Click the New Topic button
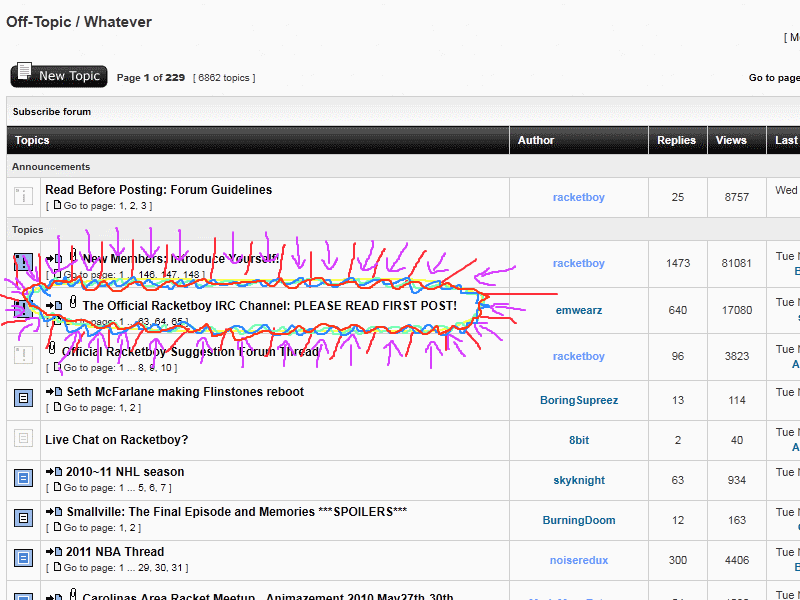The height and width of the screenshot is (600, 800). (x=59, y=76)
